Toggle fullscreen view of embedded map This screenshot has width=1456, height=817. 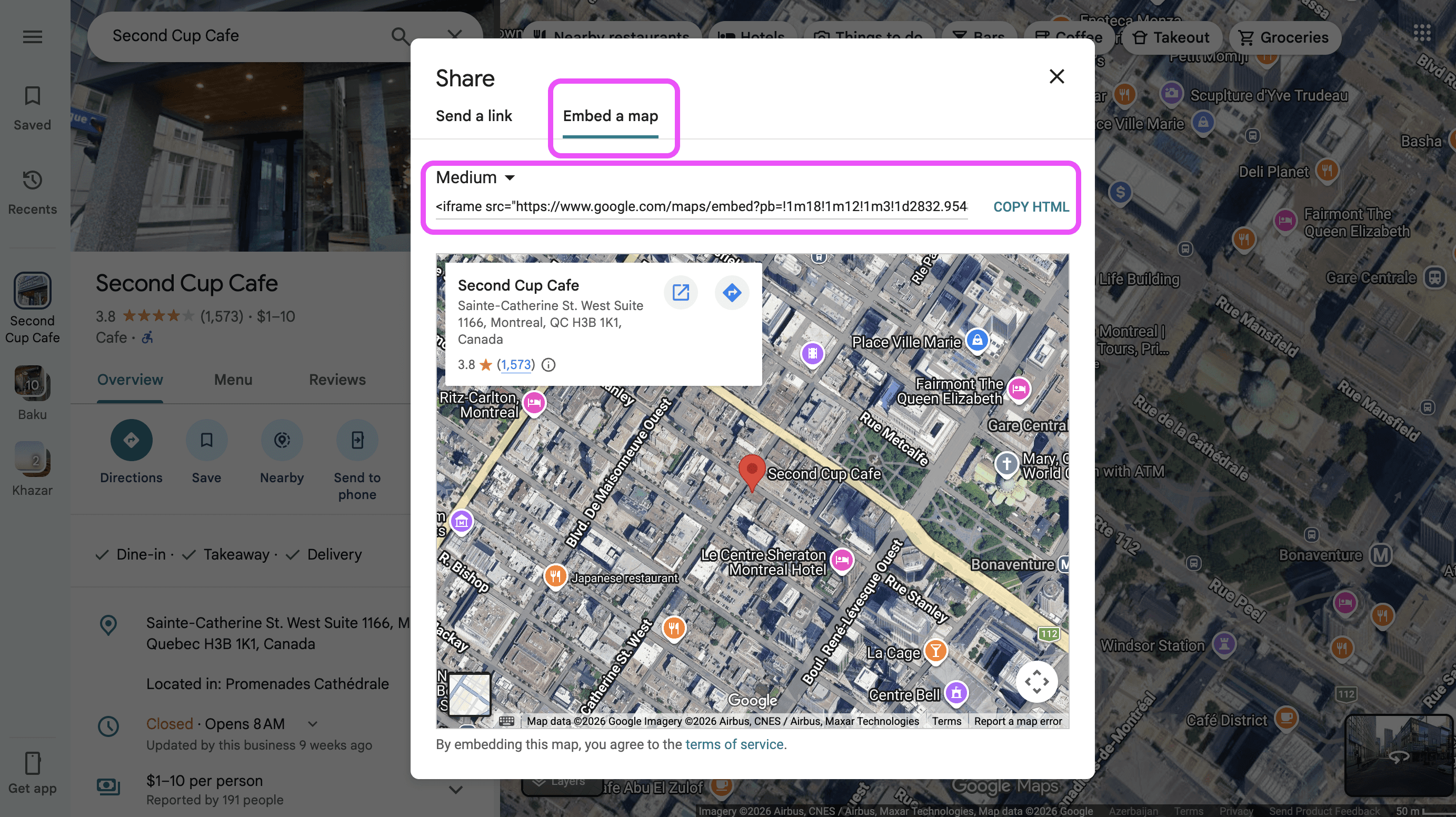1036,681
